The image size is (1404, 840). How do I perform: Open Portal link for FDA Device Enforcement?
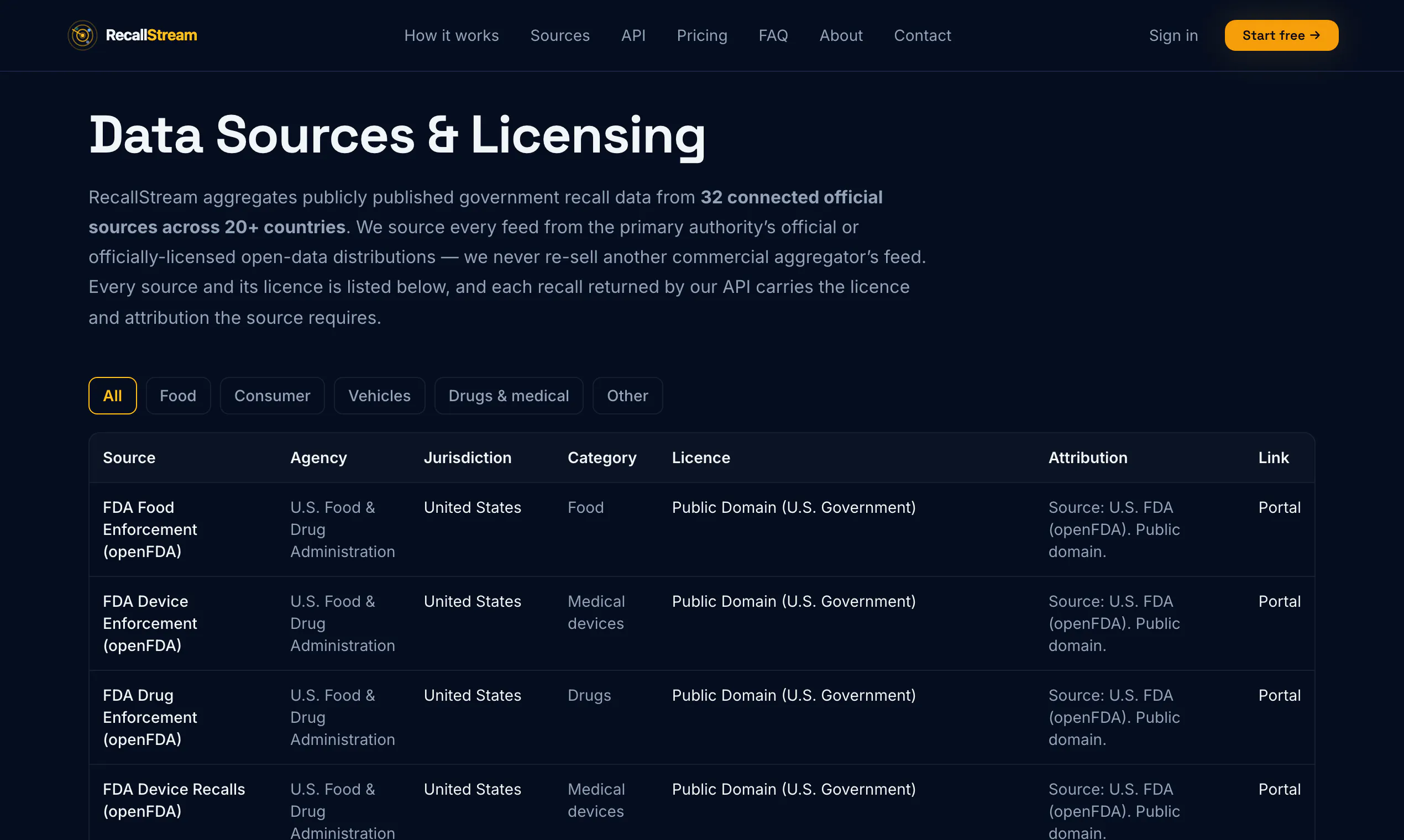click(x=1279, y=601)
